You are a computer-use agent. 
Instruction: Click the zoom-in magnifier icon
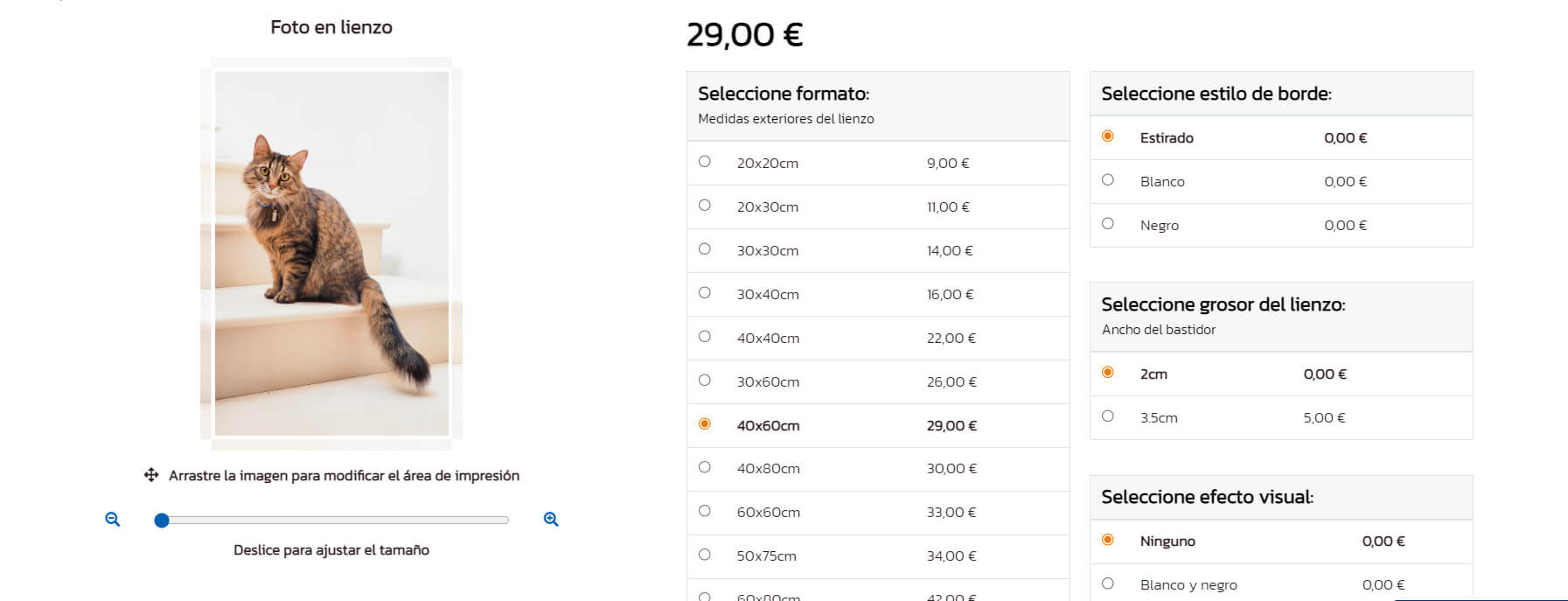(551, 519)
